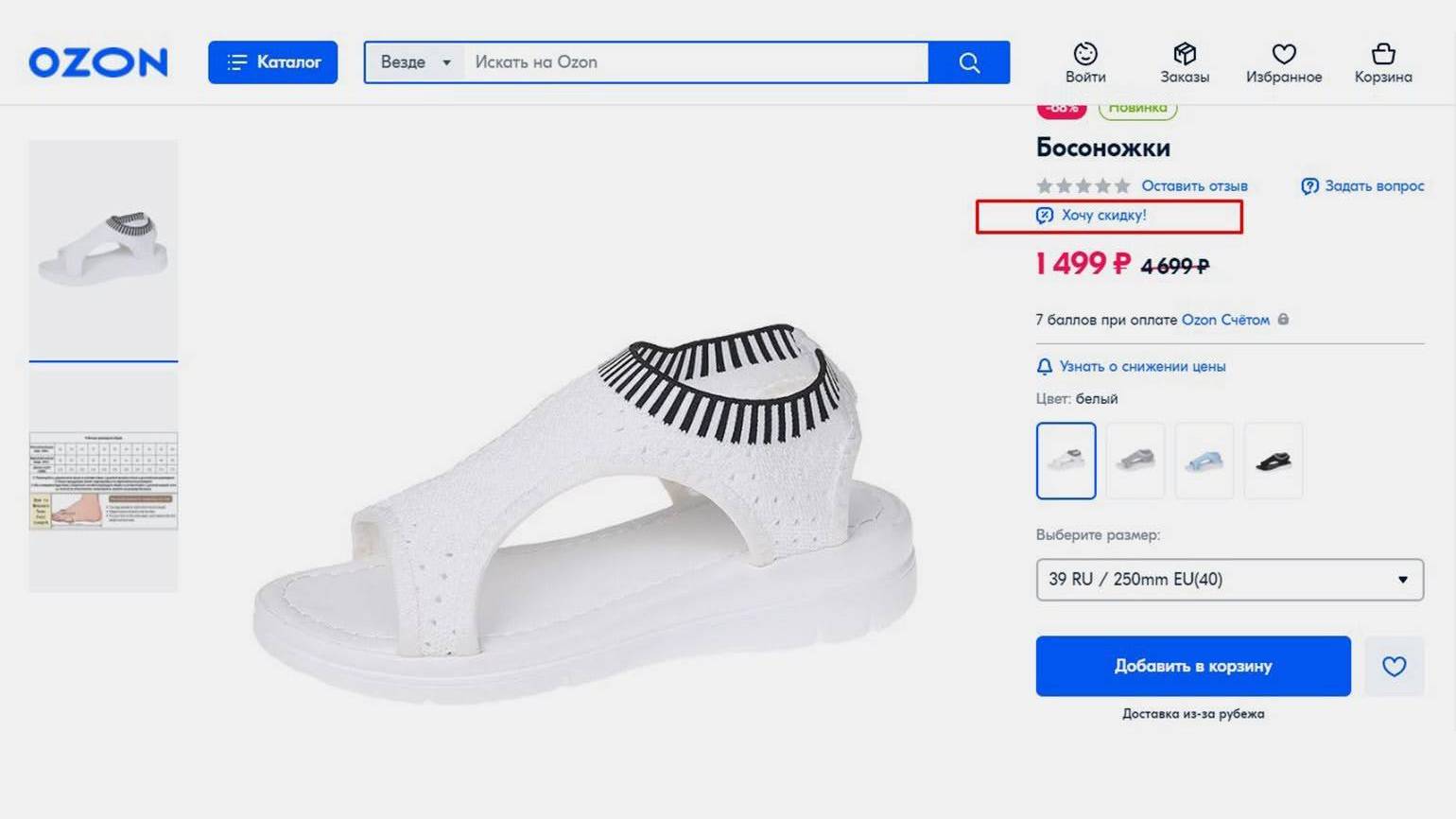Add sandal to favorites with heart button
Viewport: 1456px width, 819px height.
[x=1394, y=666]
